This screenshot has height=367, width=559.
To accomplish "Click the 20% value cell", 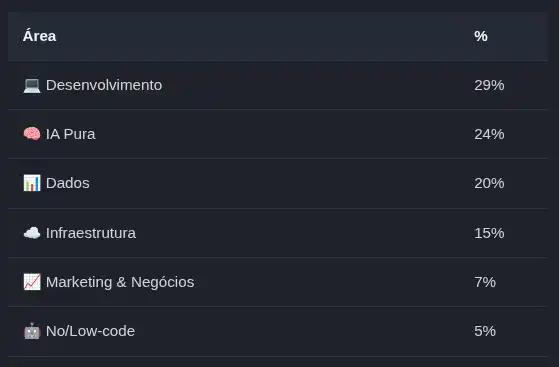I will [x=489, y=183].
